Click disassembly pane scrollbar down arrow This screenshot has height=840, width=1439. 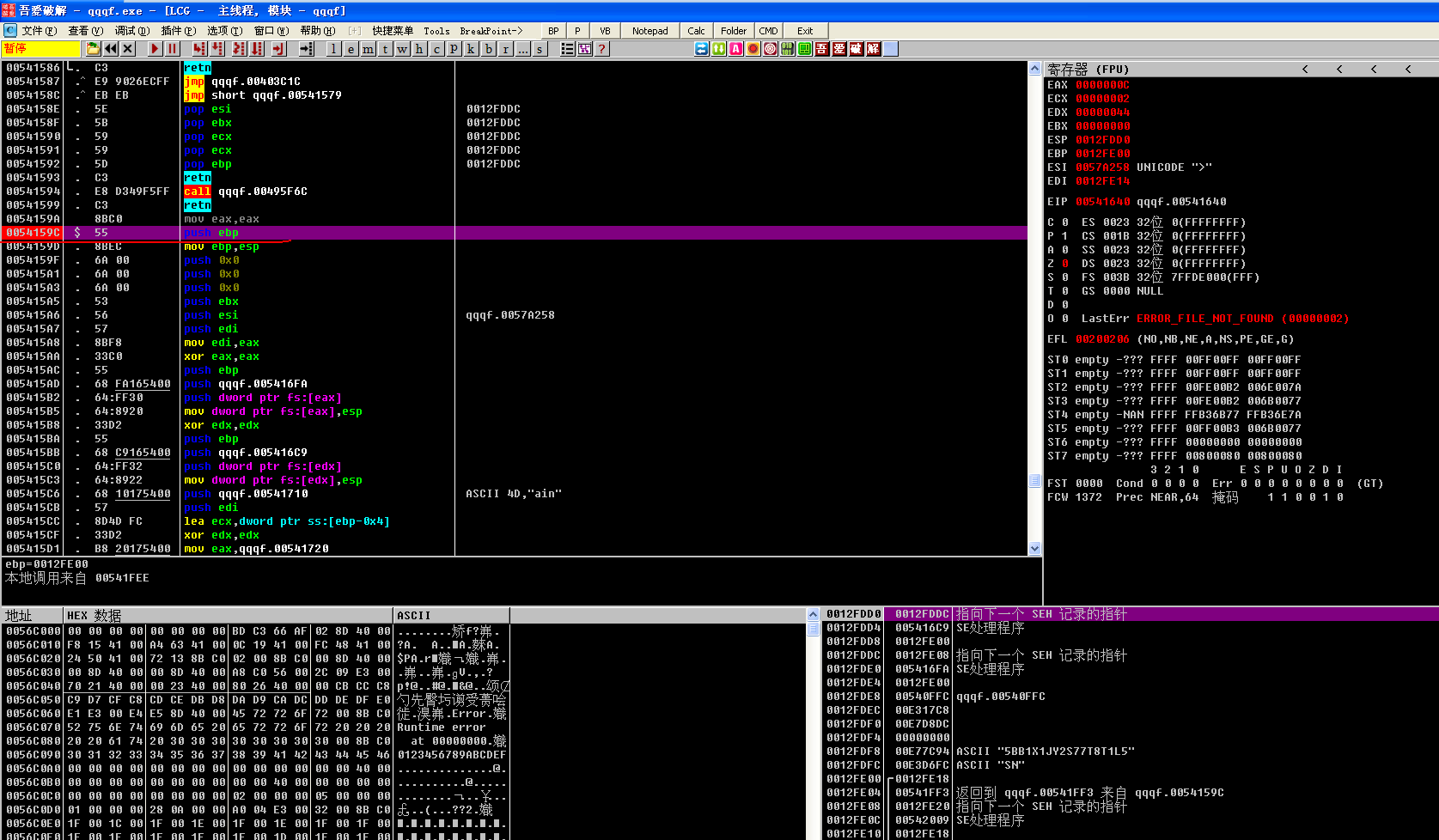coord(1034,548)
